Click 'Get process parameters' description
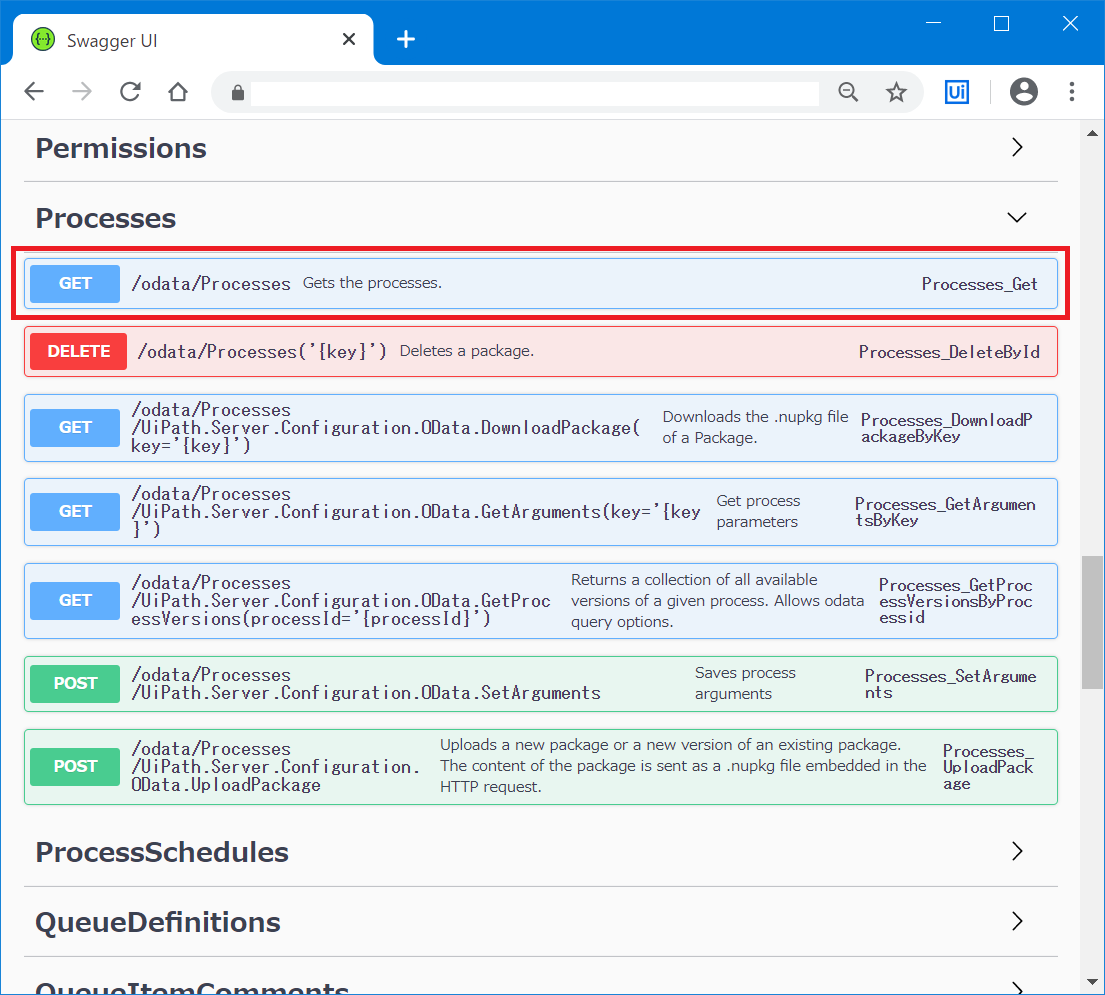The width and height of the screenshot is (1105, 995). 758,511
